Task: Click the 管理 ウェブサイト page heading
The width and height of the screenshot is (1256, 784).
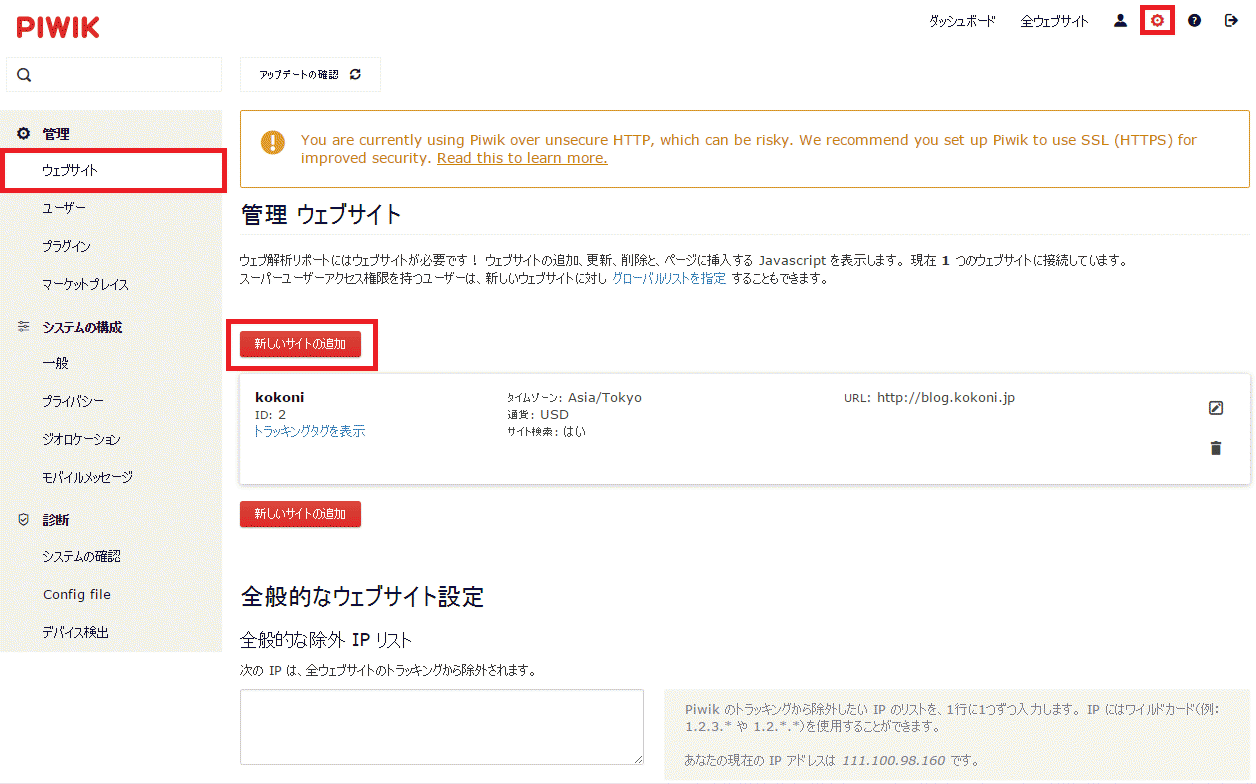Action: click(321, 214)
